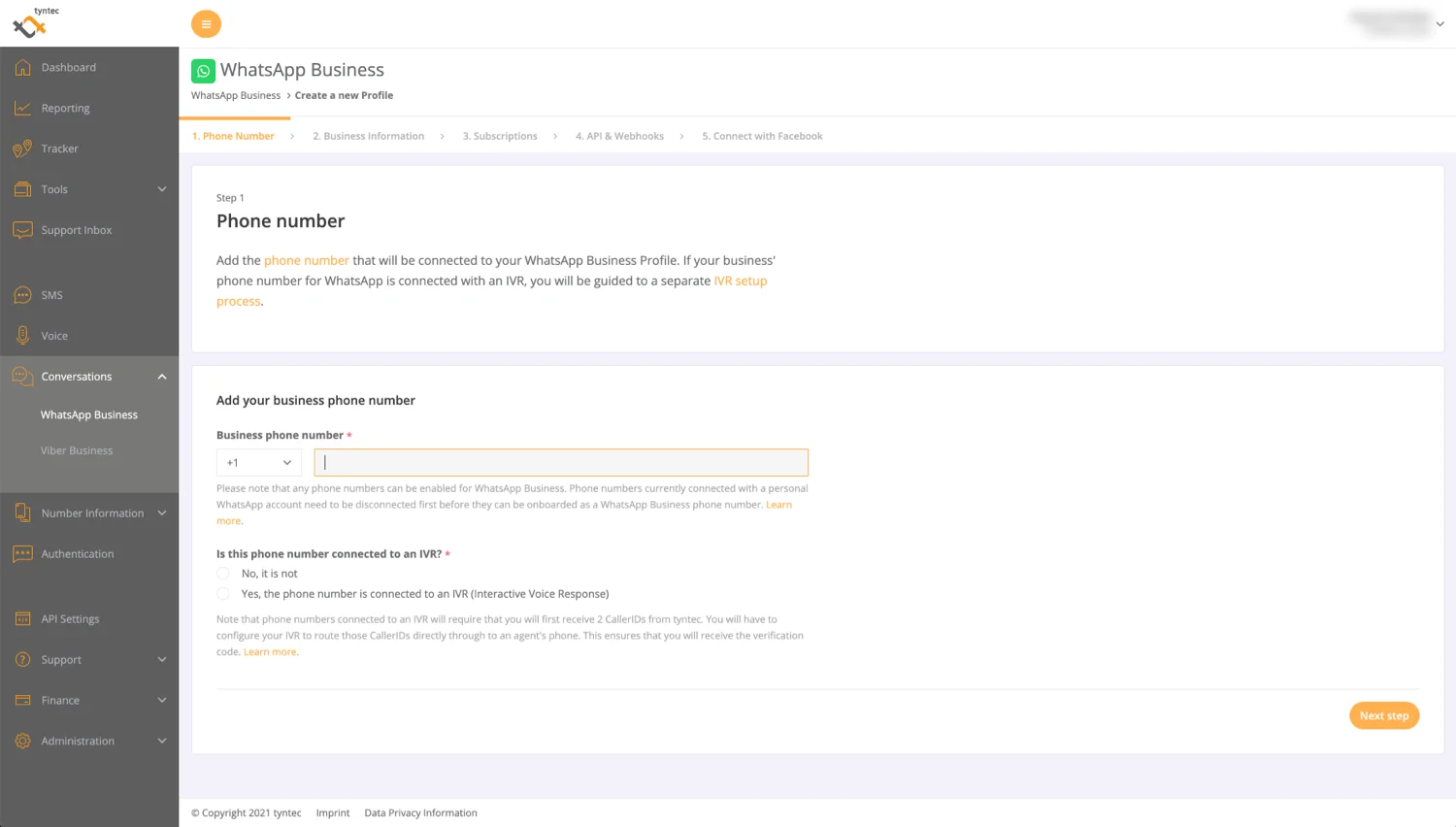Click the Administration gear icon
The height and width of the screenshot is (827, 1456).
tap(22, 742)
